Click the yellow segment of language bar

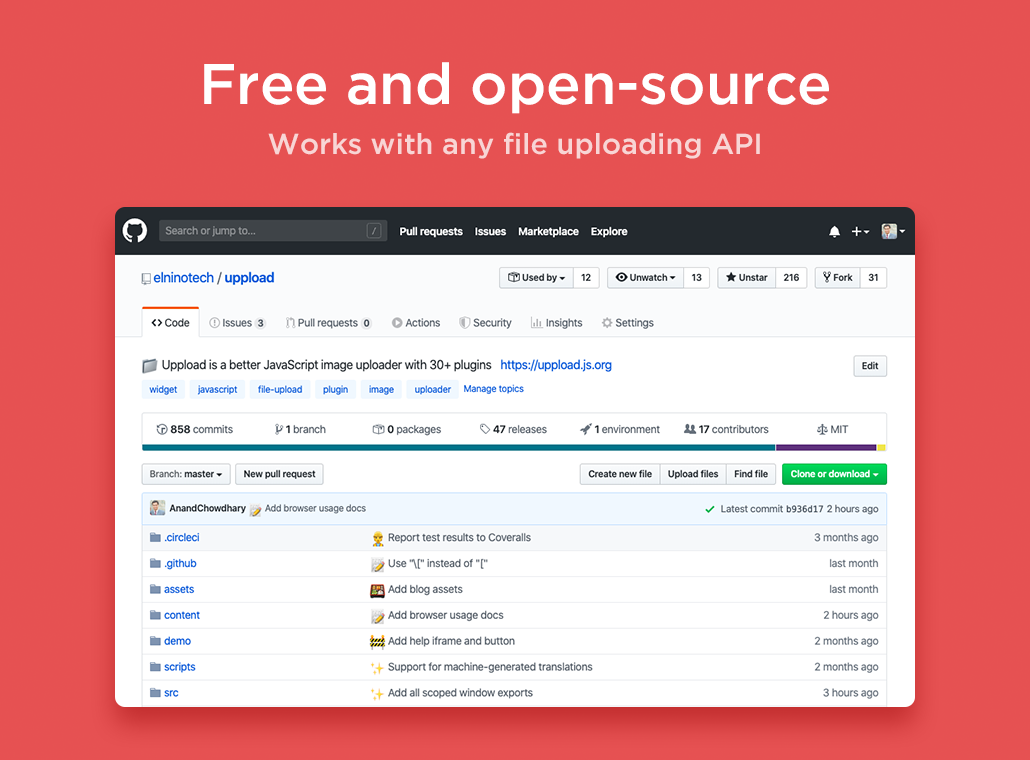click(882, 448)
